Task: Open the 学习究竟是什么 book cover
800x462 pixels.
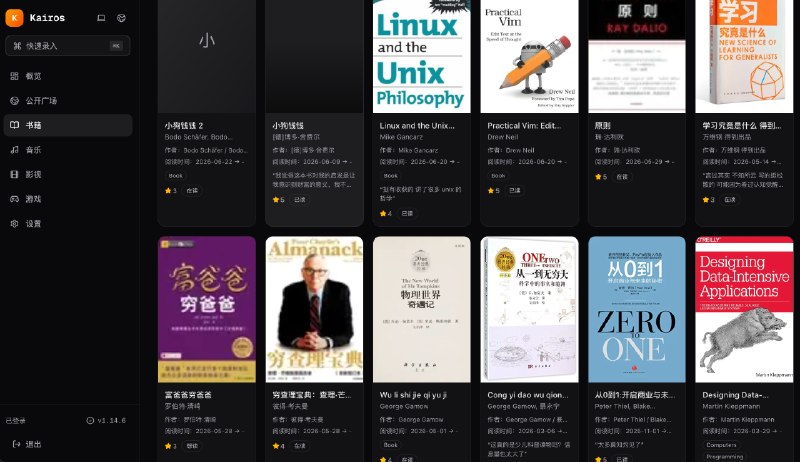Action: [x=744, y=56]
